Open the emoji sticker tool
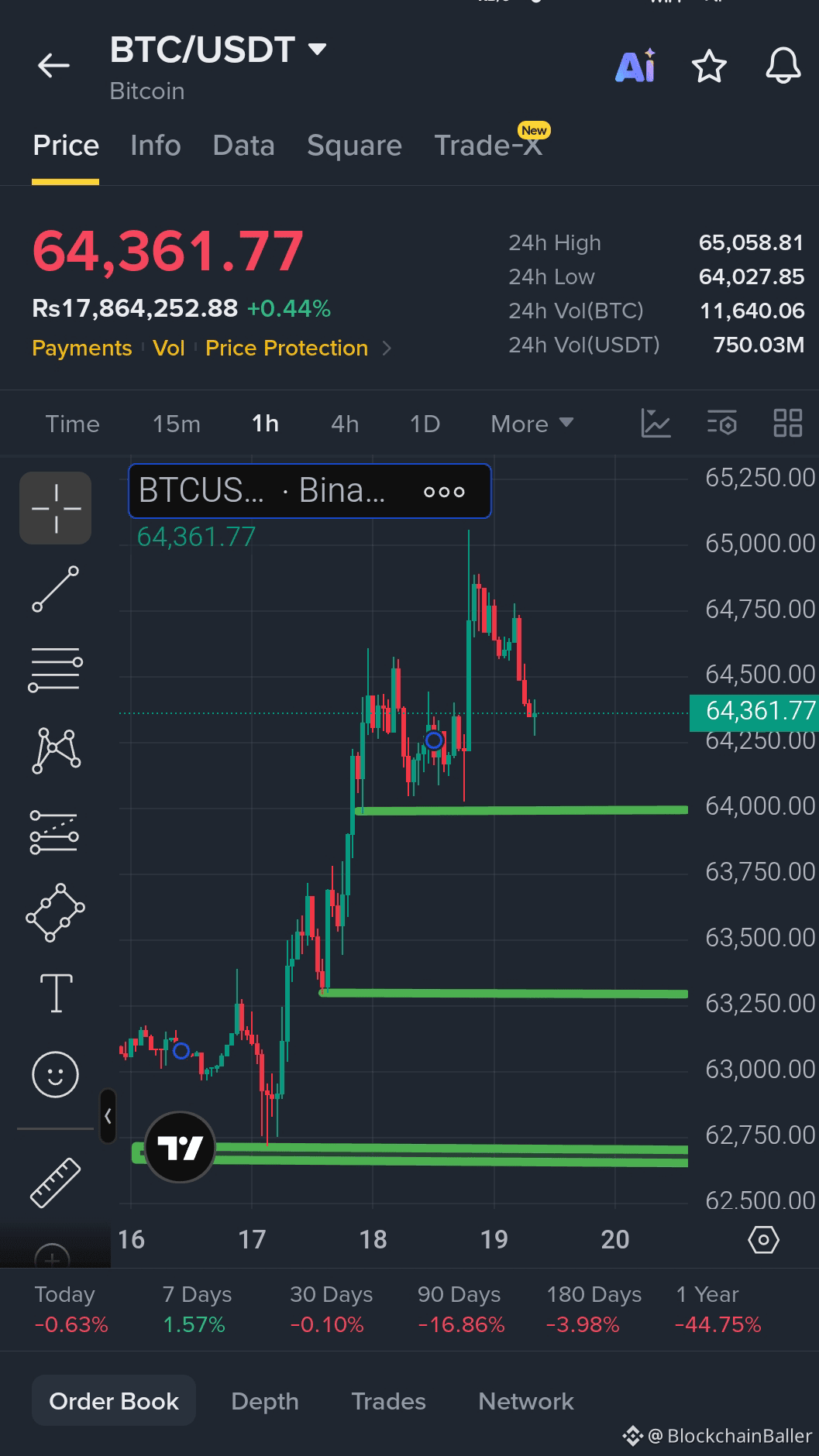 pyautogui.click(x=56, y=1074)
